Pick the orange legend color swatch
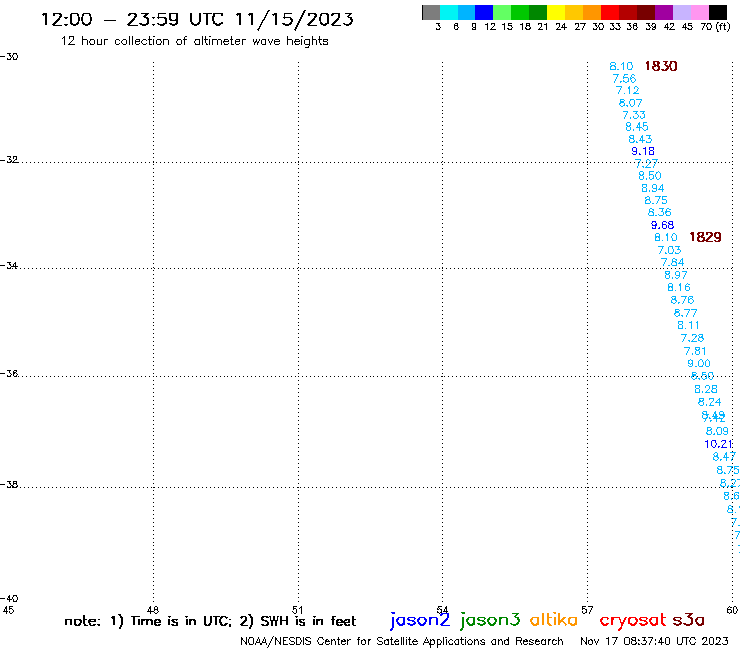Image resolution: width=740 pixels, height=650 pixels. point(592,12)
